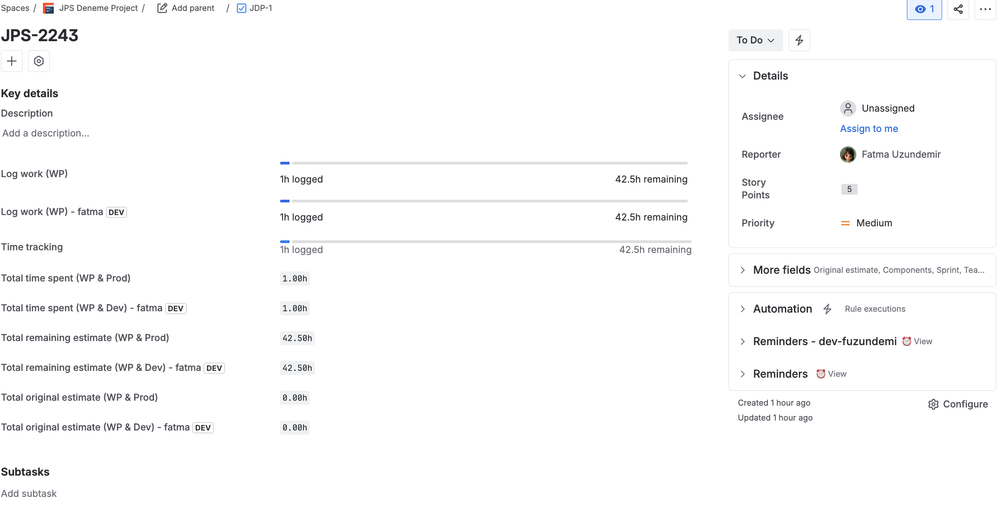Open the more actions ellipsis menu
This screenshot has height=506, width=999.
click(x=985, y=9)
